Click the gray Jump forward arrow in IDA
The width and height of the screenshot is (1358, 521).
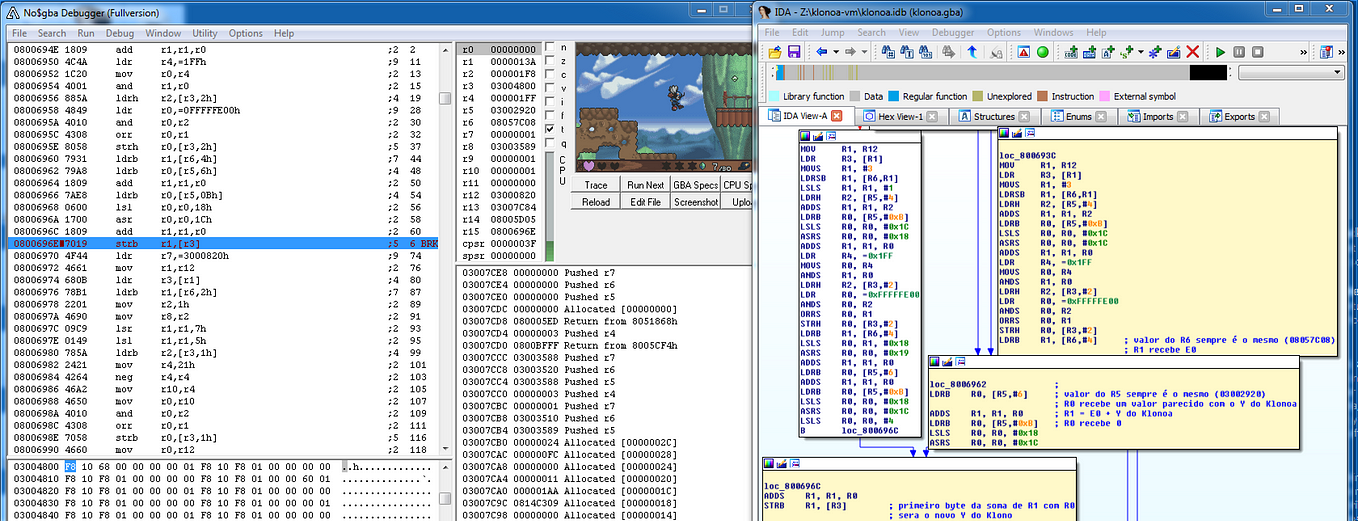(850, 51)
